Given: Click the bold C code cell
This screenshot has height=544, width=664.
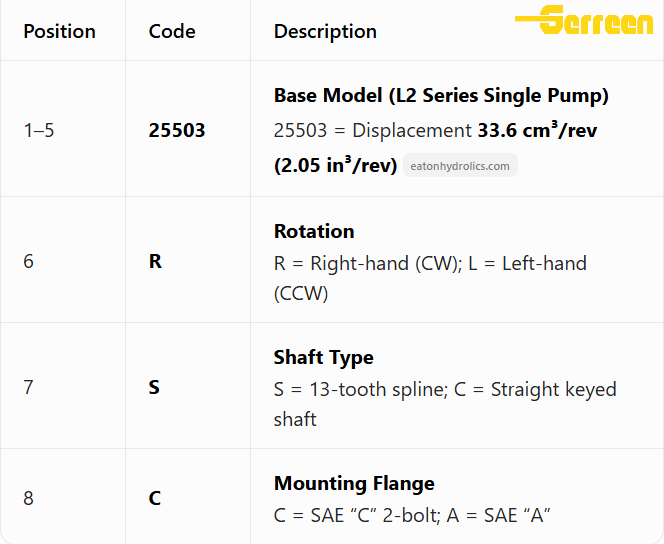Looking at the screenshot, I should pyautogui.click(x=155, y=498).
